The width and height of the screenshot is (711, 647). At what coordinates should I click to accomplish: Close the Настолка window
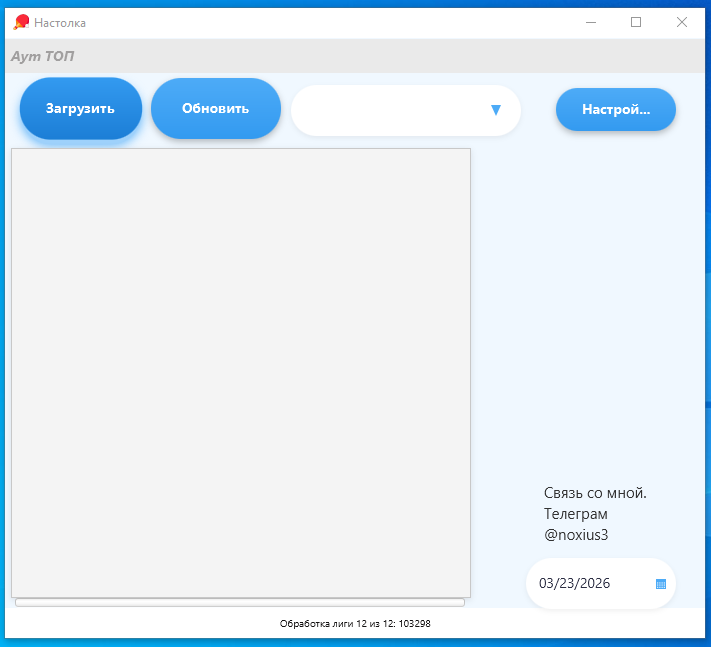click(x=682, y=22)
